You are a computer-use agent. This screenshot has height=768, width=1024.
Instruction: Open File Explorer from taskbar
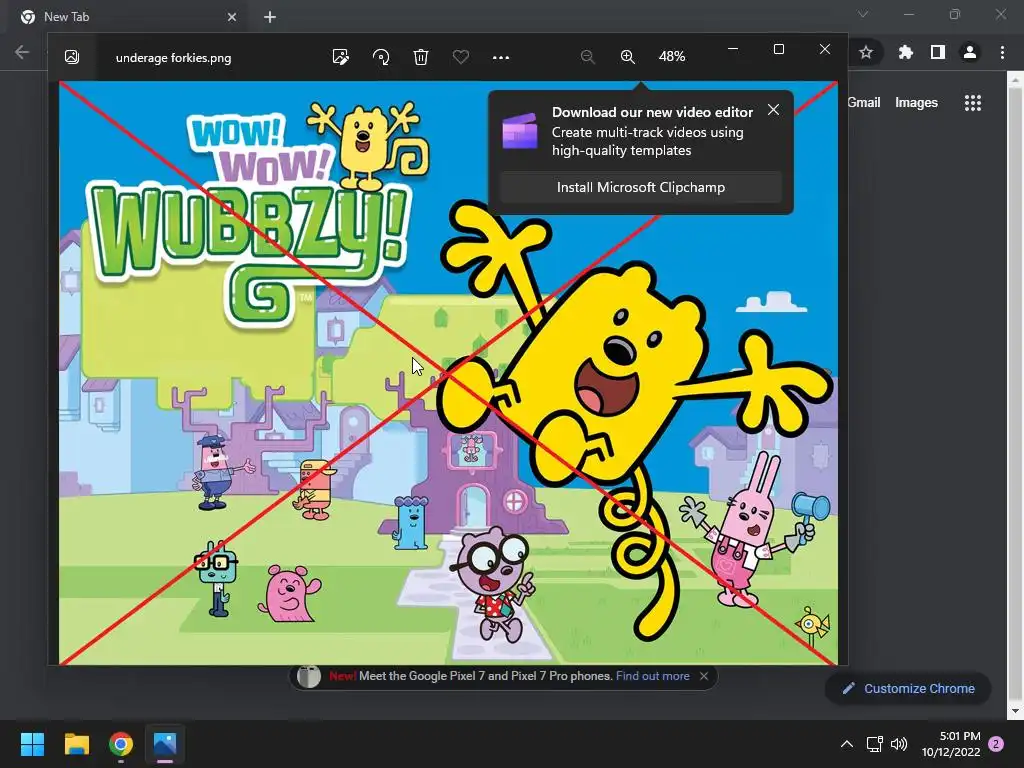[76, 744]
